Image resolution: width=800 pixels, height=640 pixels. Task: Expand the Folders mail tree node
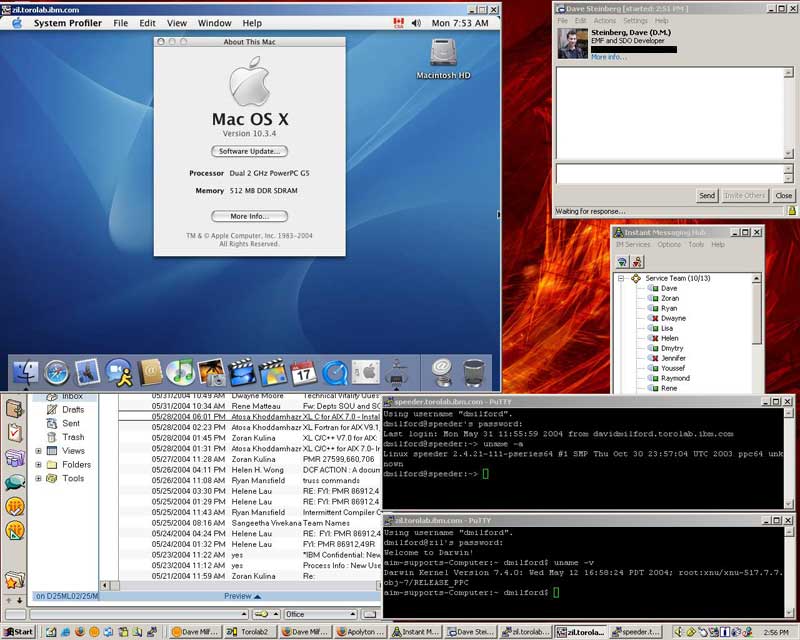[39, 465]
